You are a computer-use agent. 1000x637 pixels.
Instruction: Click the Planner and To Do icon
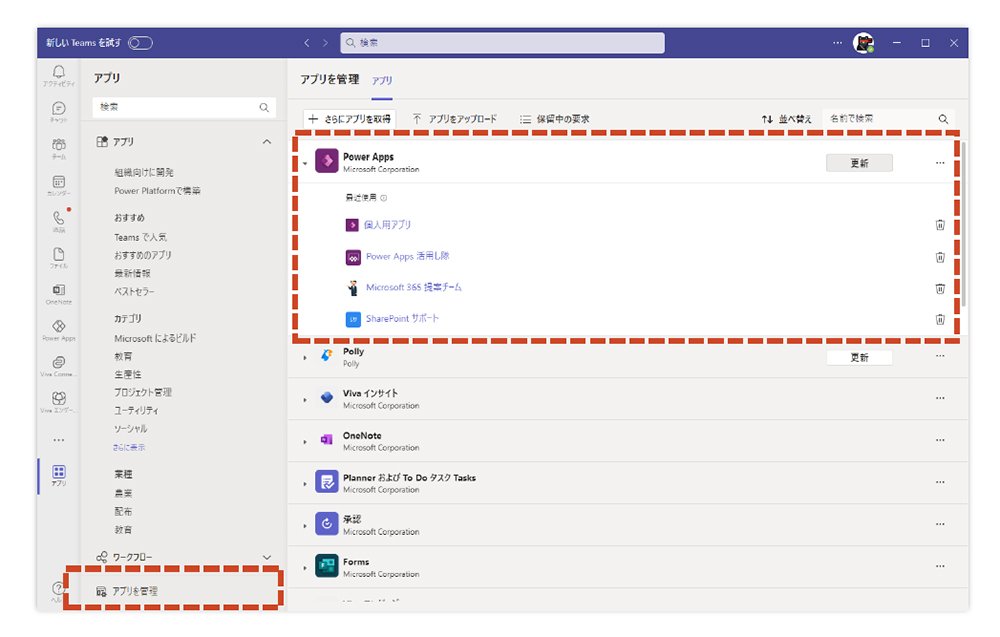[327, 482]
